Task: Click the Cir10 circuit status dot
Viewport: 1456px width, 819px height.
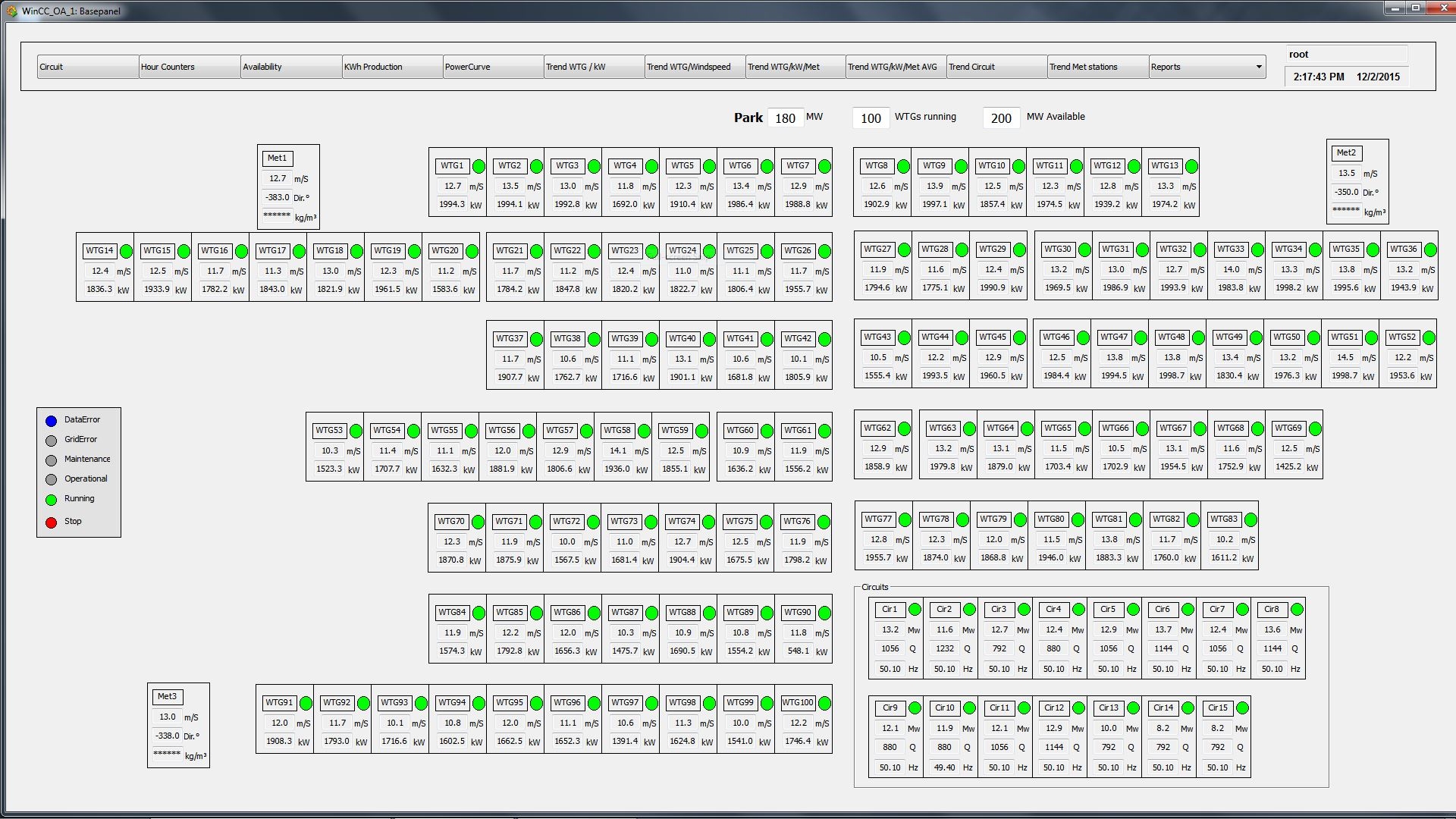Action: click(969, 708)
